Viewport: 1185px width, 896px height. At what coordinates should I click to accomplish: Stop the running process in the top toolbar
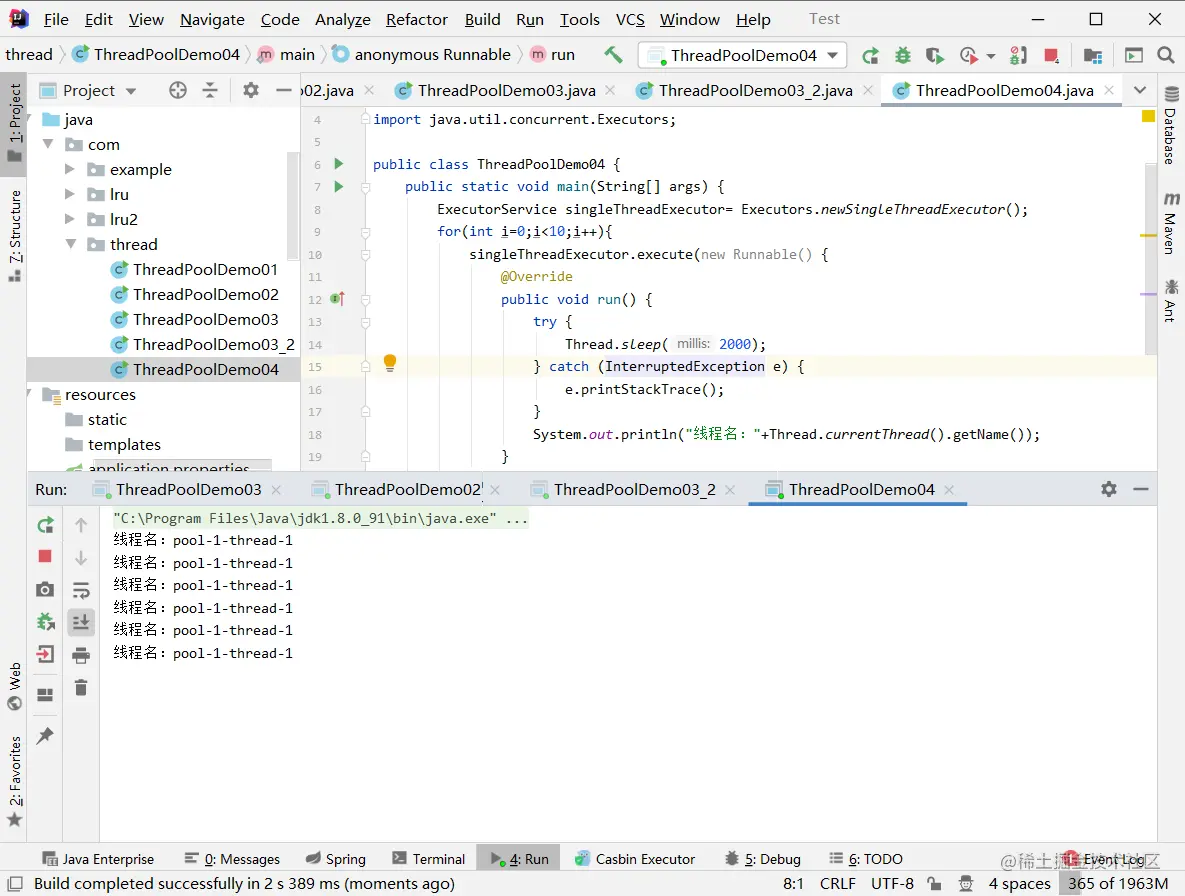pos(1051,55)
